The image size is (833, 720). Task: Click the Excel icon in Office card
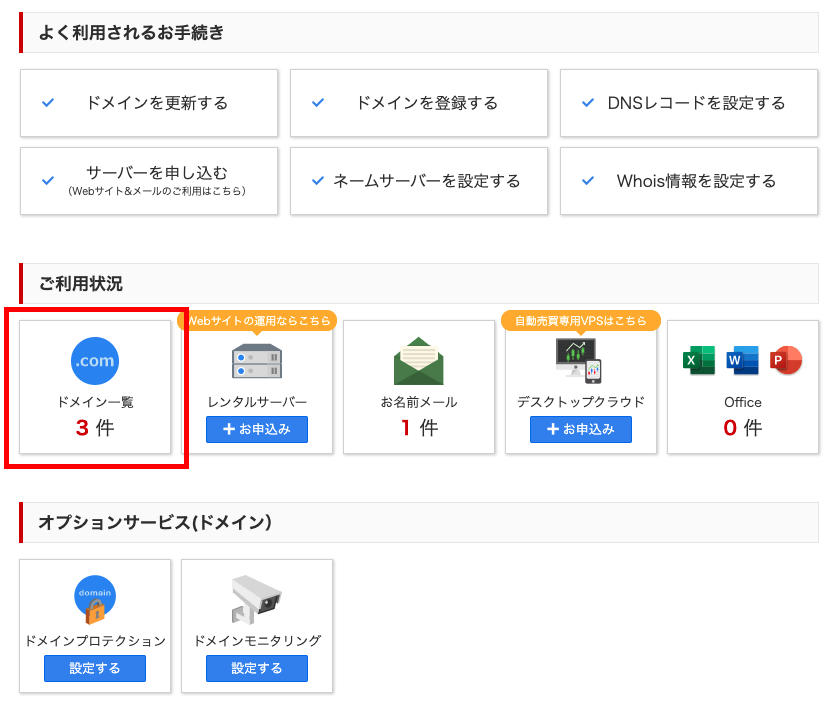[x=699, y=360]
